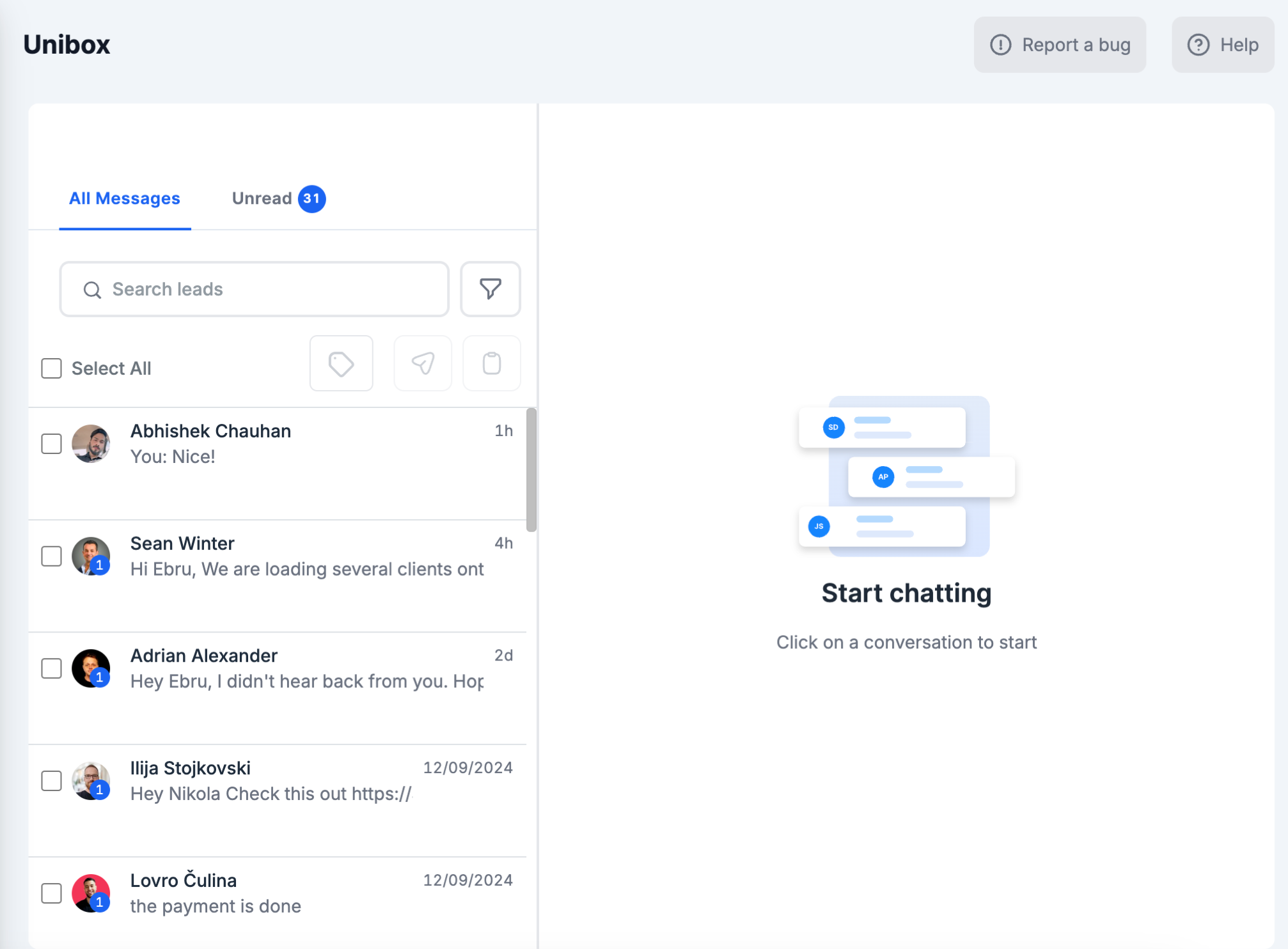
Task: Open Abhishek Chauhan's avatar
Action: tap(91, 444)
